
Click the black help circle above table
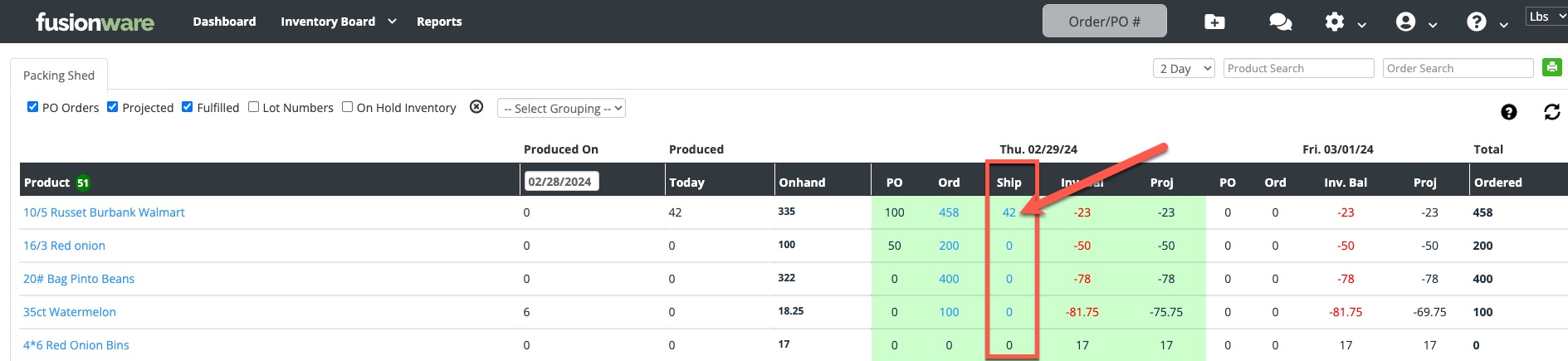(x=1509, y=112)
